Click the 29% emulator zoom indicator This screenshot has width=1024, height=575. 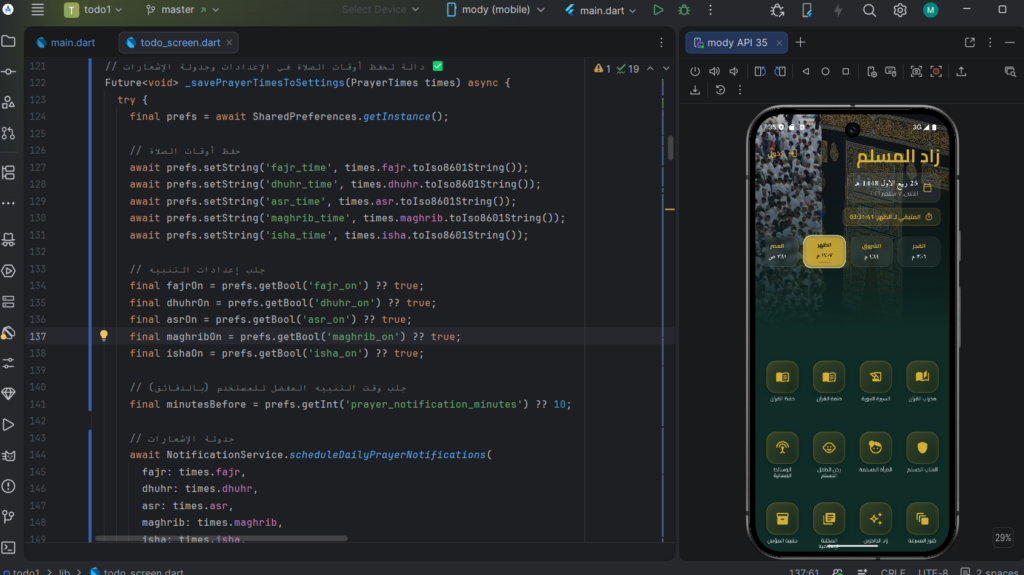(1002, 538)
